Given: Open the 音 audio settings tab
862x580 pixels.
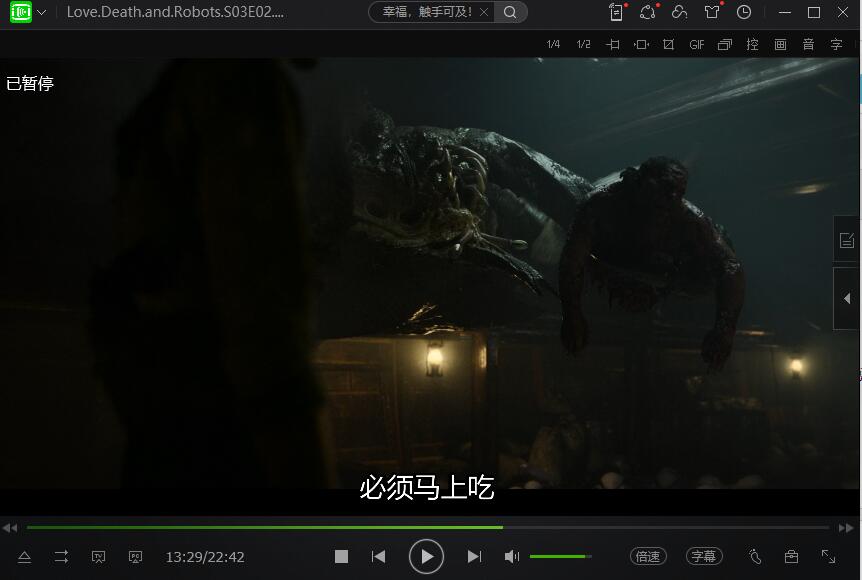Looking at the screenshot, I should tap(808, 45).
